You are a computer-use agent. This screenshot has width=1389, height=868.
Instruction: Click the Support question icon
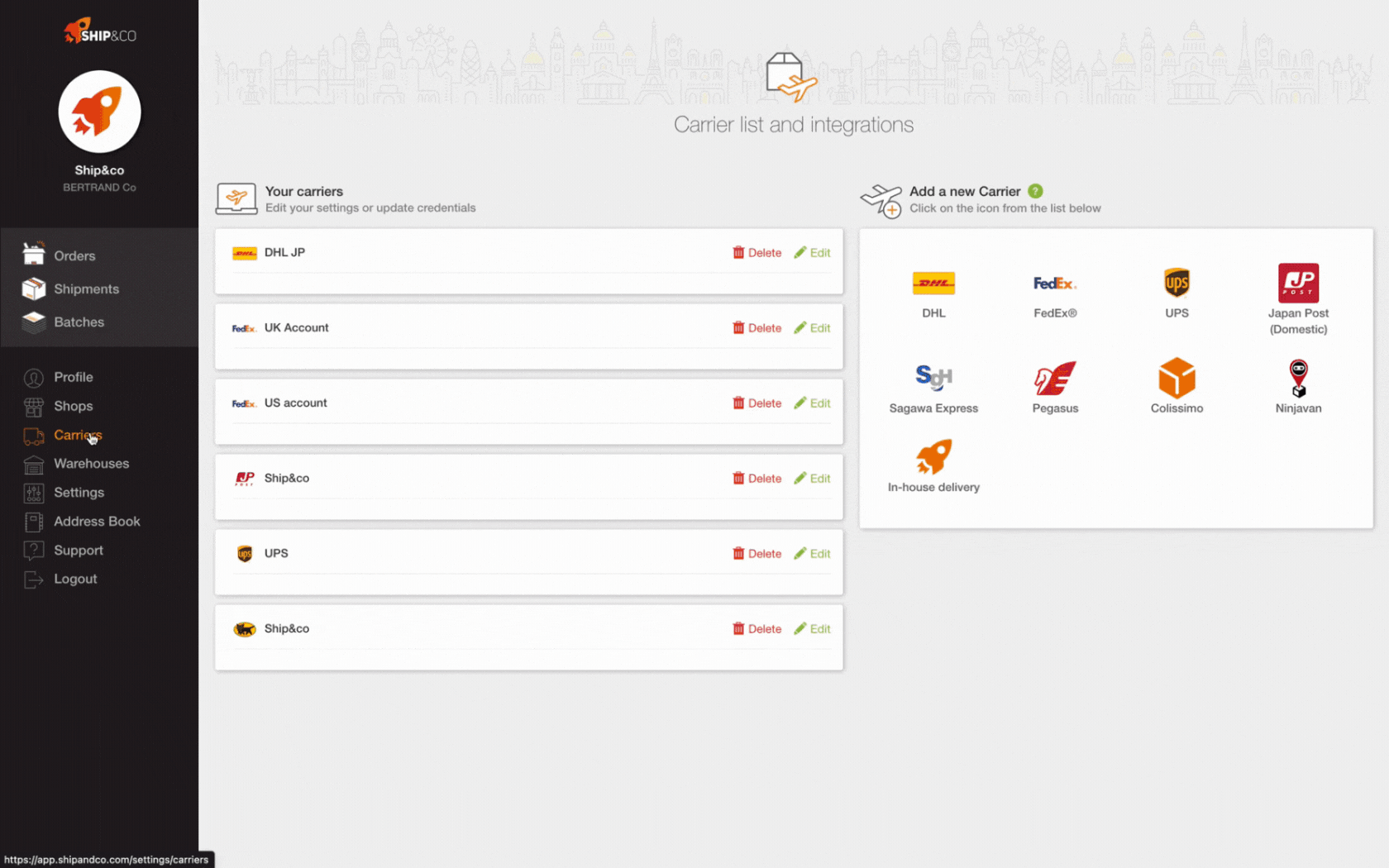click(34, 551)
